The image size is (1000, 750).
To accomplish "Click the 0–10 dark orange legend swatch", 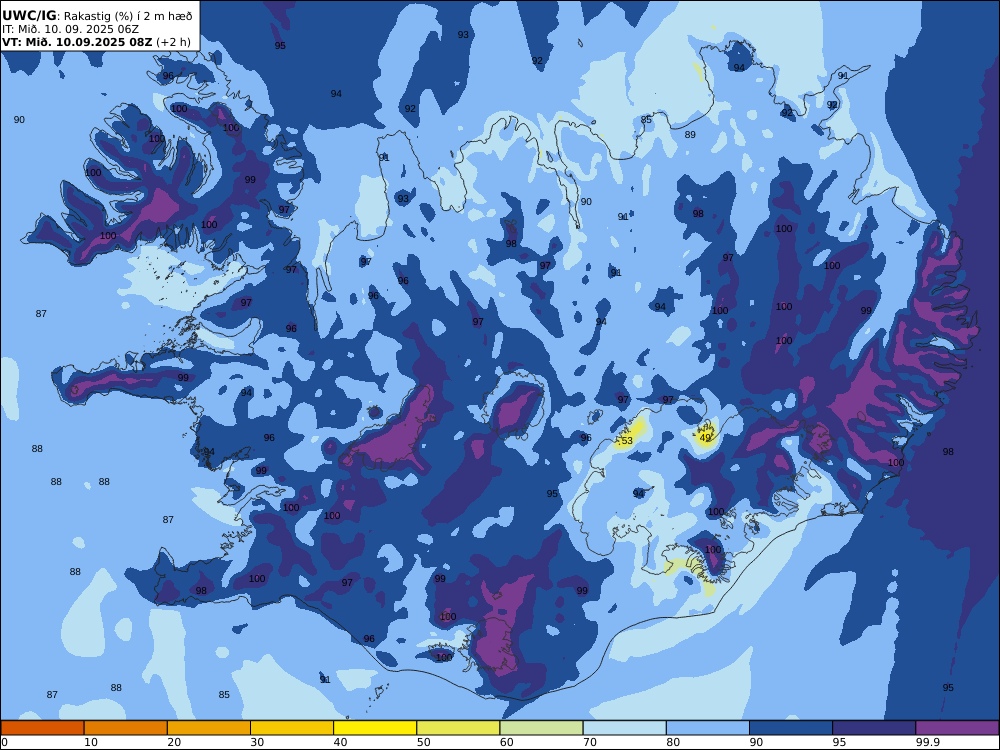I will click(x=42, y=728).
